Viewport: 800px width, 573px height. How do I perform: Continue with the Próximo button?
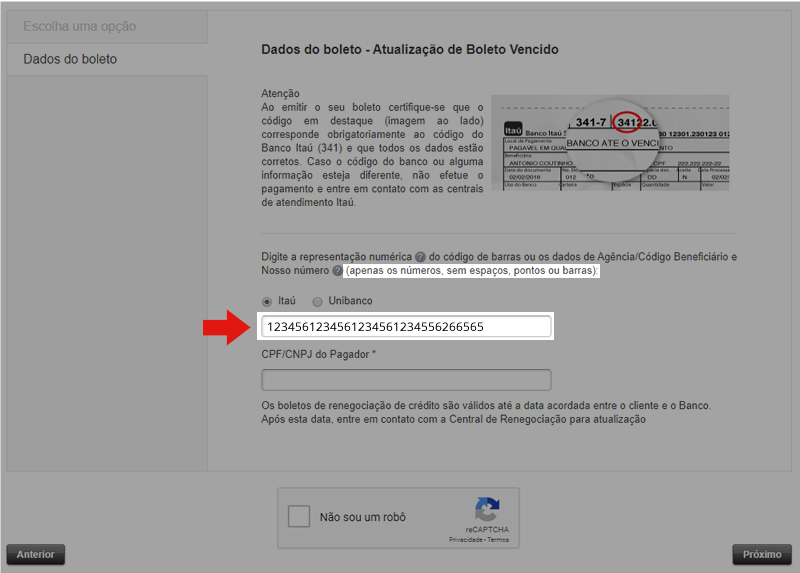pyautogui.click(x=762, y=554)
